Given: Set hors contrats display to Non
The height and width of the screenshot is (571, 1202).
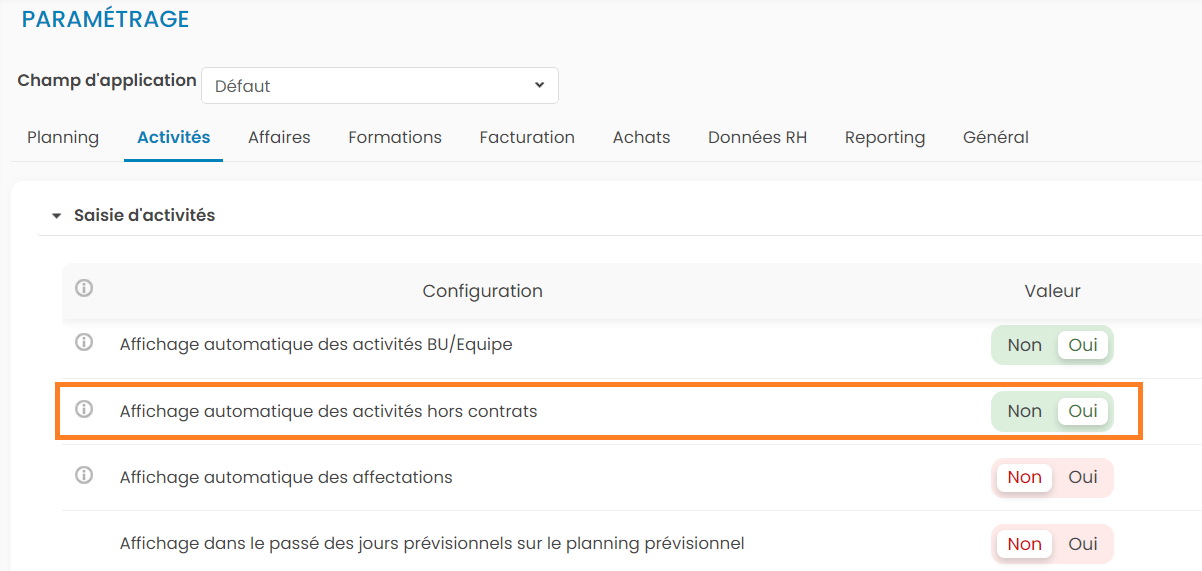Looking at the screenshot, I should 1024,411.
